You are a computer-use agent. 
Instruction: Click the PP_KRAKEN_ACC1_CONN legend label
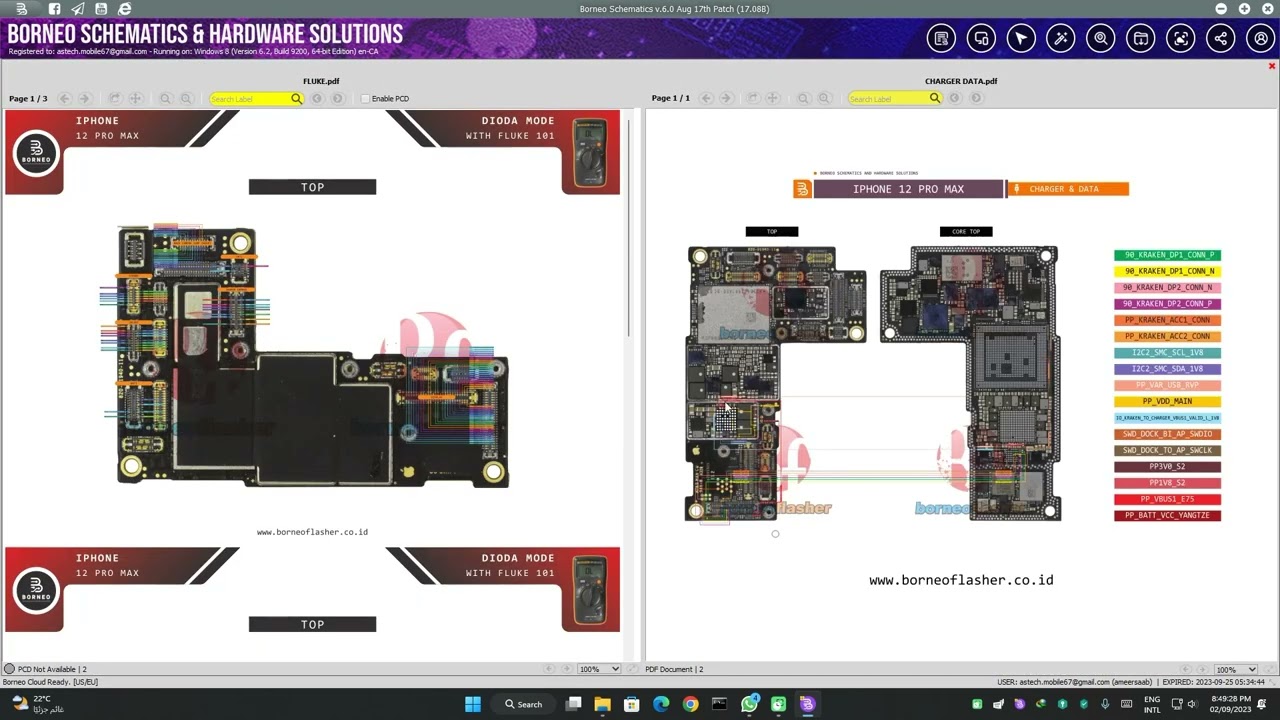pyautogui.click(x=1167, y=320)
